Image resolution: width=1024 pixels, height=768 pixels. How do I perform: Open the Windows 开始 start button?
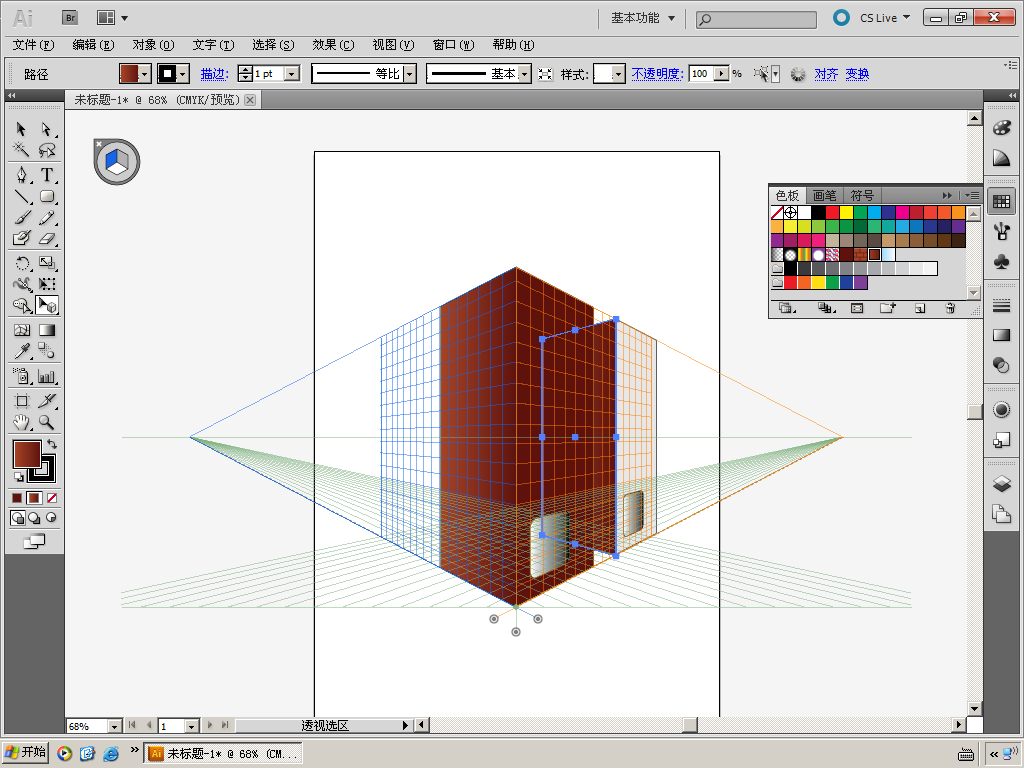click(26, 752)
